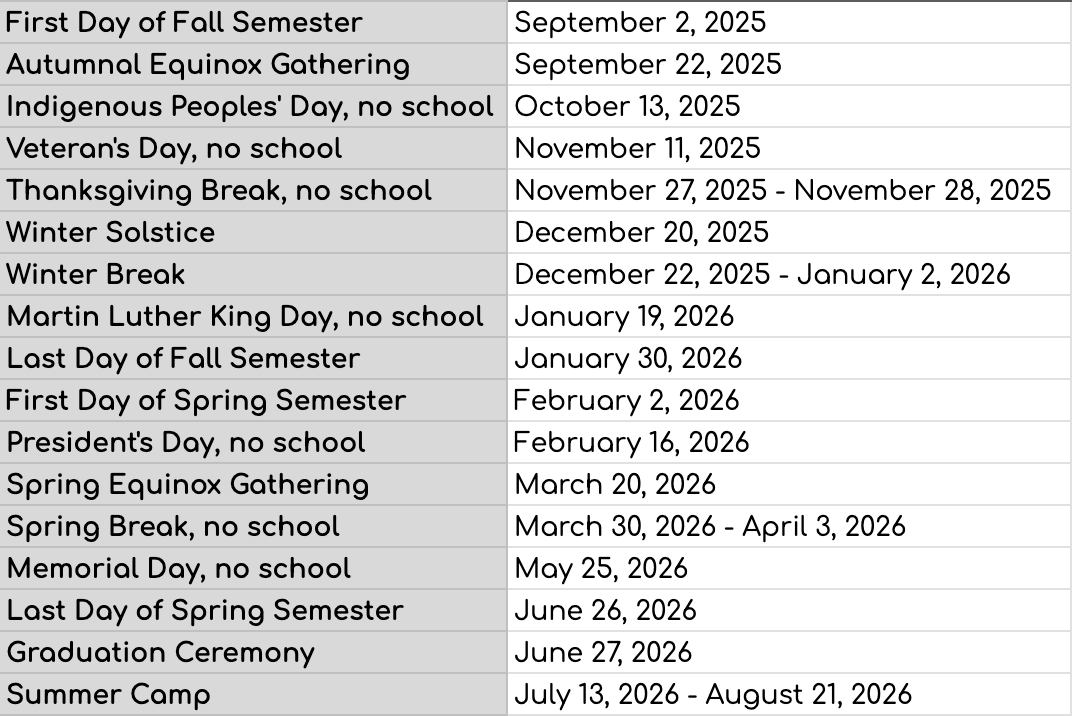1072x716 pixels.
Task: Click the January 30, 2026 cell
Action: pyautogui.click(x=790, y=358)
